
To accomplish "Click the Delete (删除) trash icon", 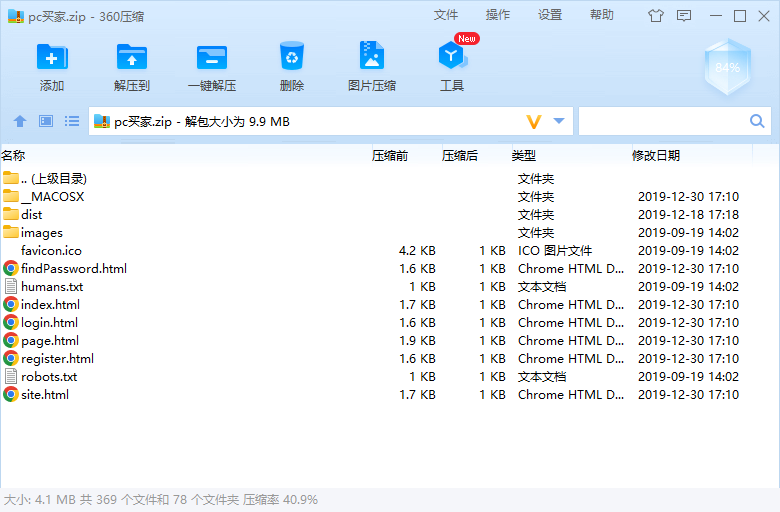I will (x=292, y=58).
